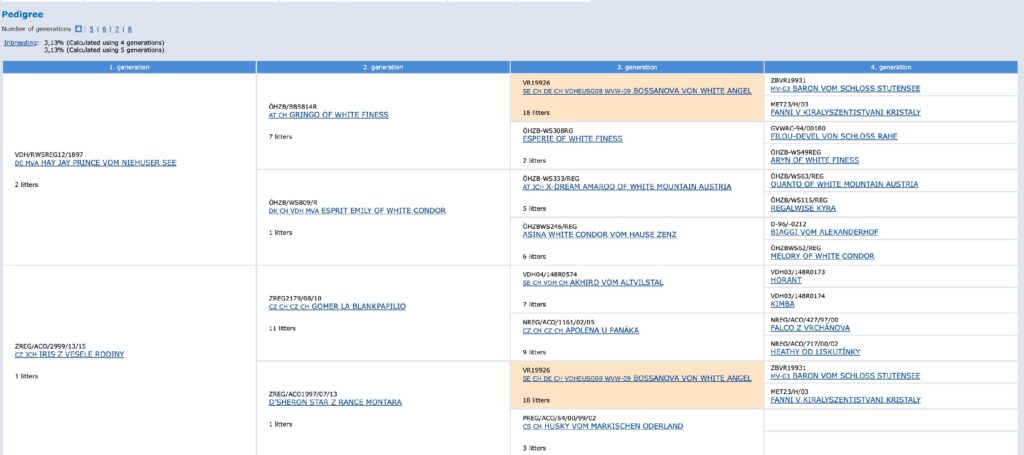1024x455 pixels.
Task: Open D'Sheron Star z Rance Montara
Action: coord(336,402)
